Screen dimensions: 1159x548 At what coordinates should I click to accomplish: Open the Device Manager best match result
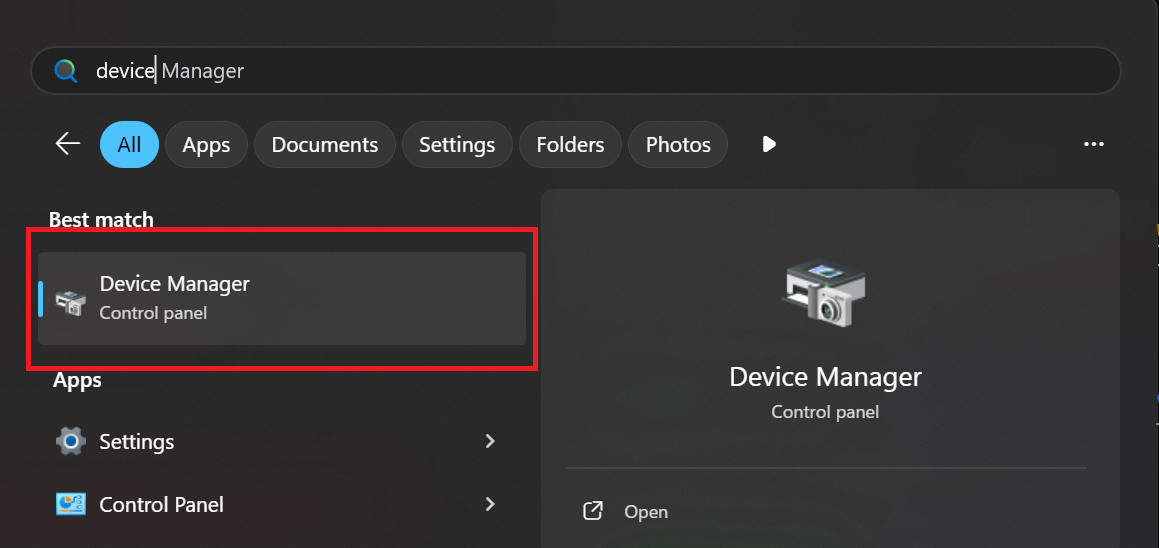[x=282, y=298]
